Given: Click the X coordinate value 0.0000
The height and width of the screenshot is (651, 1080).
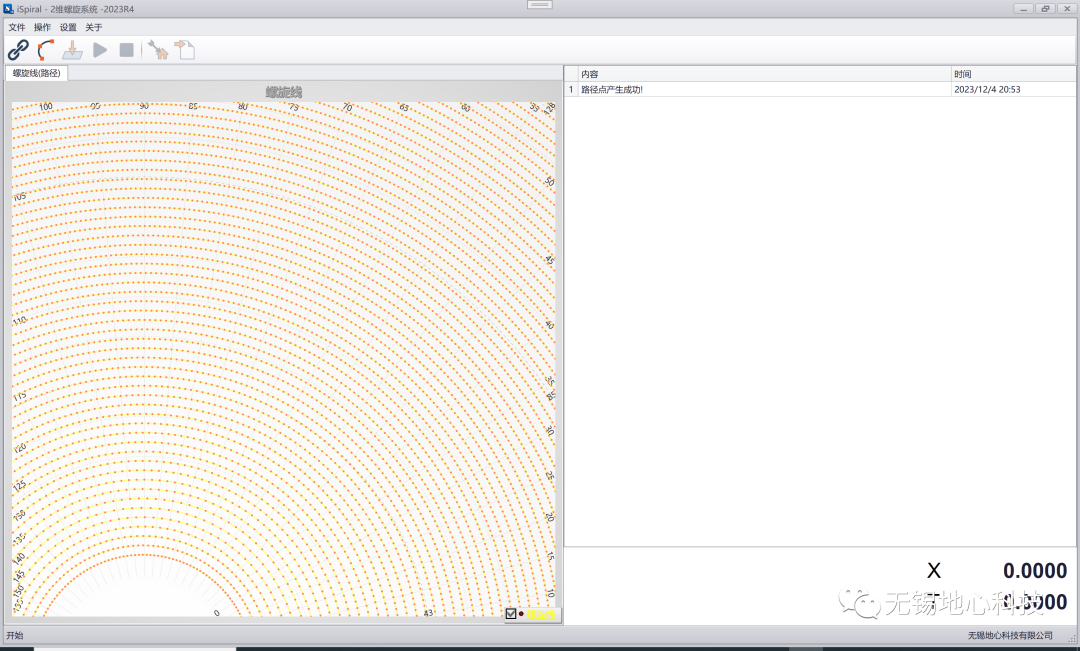Looking at the screenshot, I should click(1034, 571).
